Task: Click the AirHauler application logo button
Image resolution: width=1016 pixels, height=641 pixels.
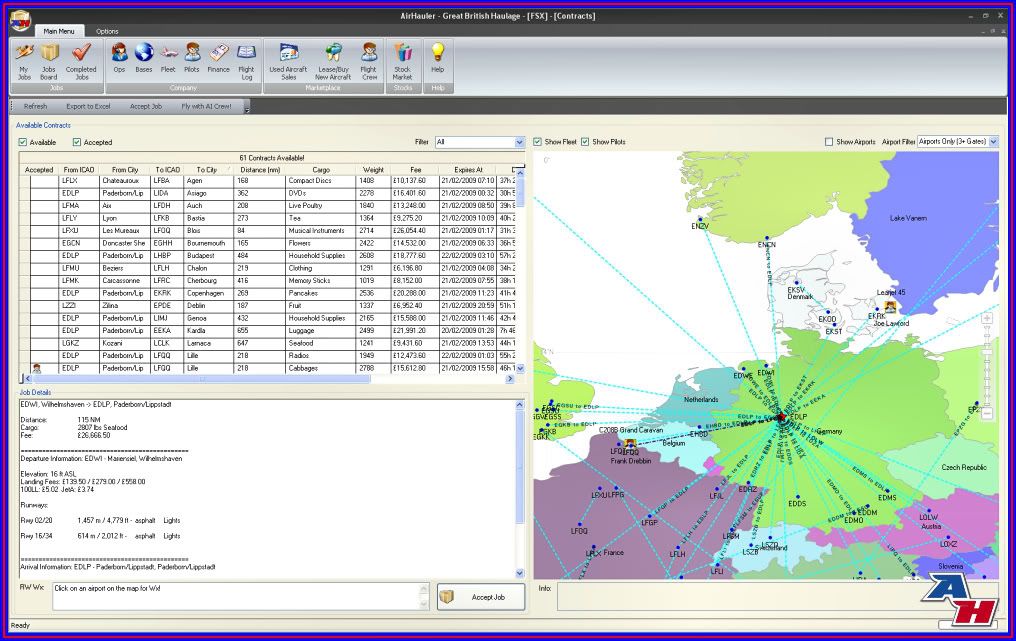Action: click(x=20, y=20)
